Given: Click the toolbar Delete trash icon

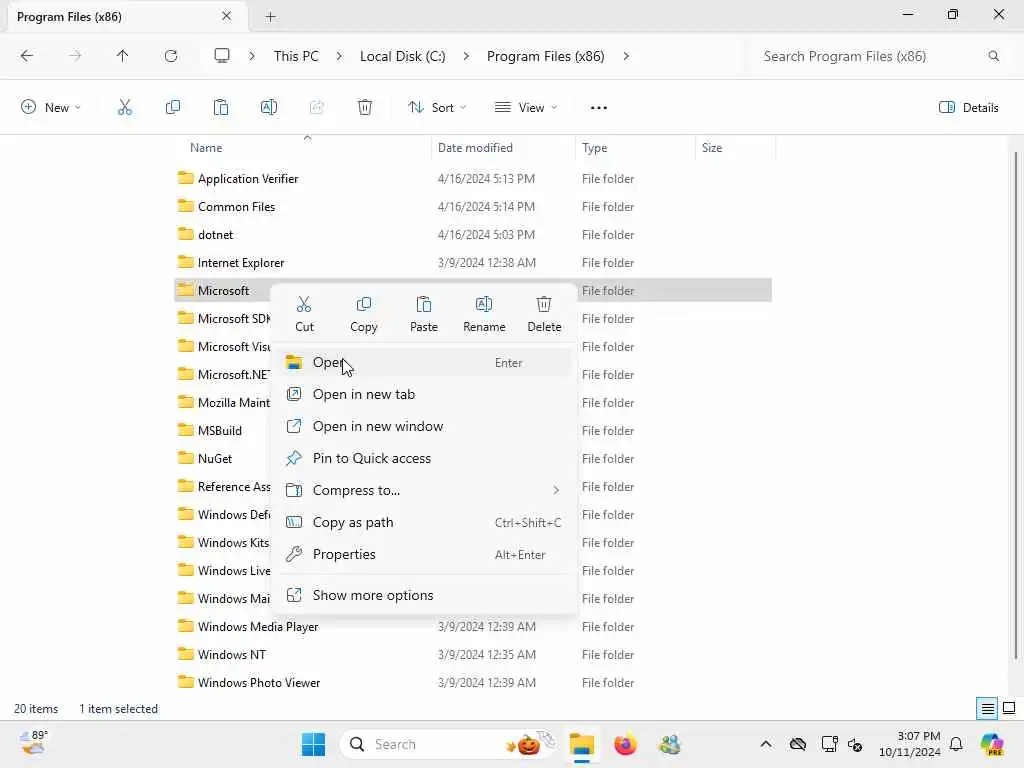Looking at the screenshot, I should [365, 108].
